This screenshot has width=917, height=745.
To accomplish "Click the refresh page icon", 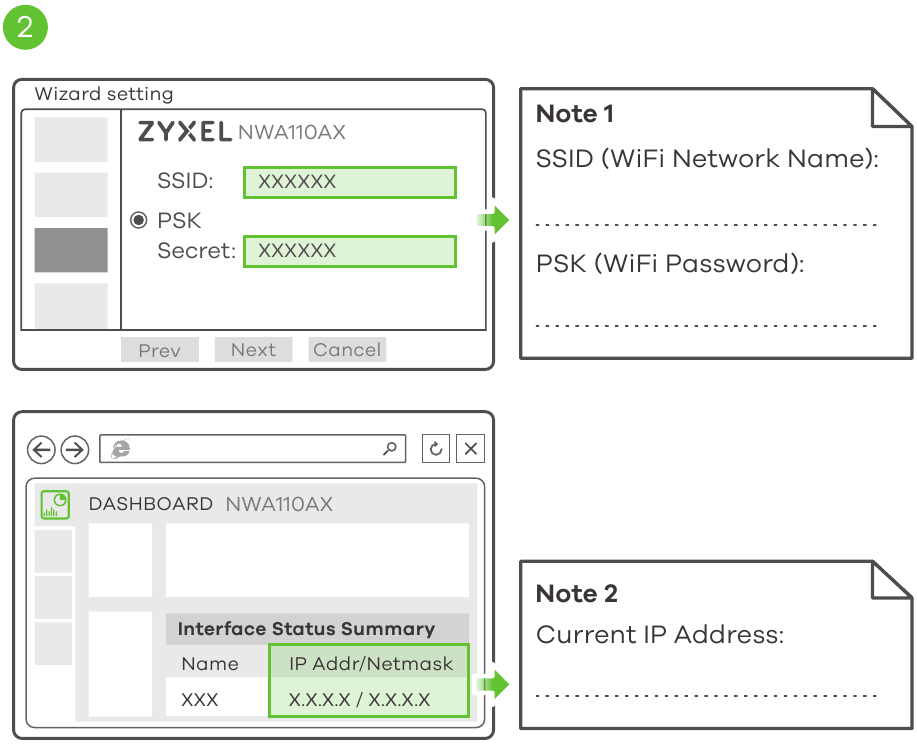I will pos(436,449).
